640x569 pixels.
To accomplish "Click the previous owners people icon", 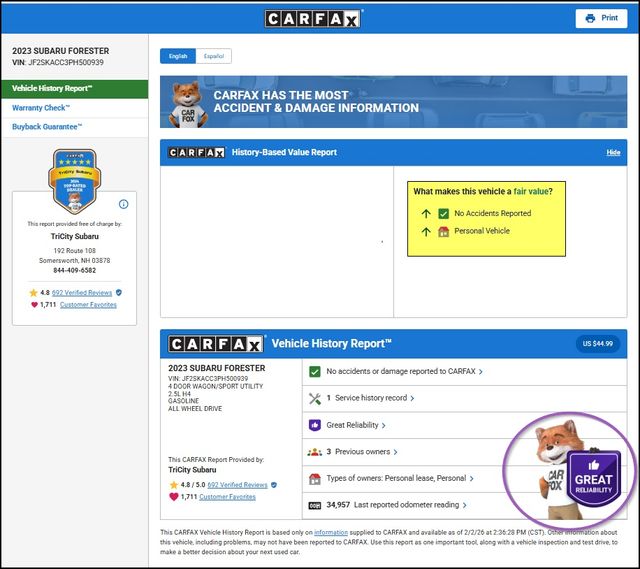I will [x=315, y=452].
